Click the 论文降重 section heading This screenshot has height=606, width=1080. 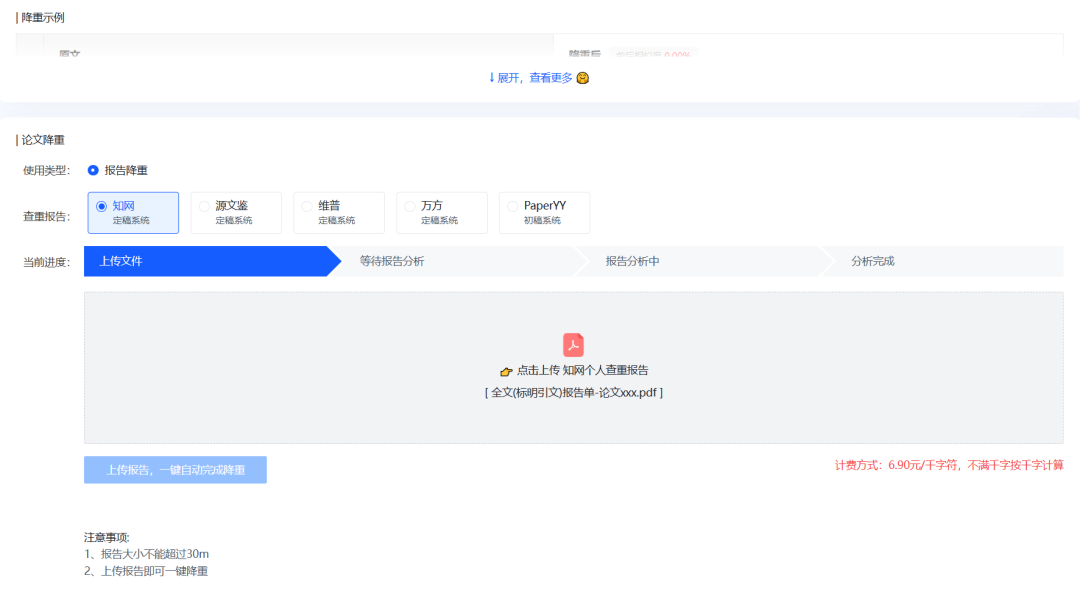pos(42,140)
